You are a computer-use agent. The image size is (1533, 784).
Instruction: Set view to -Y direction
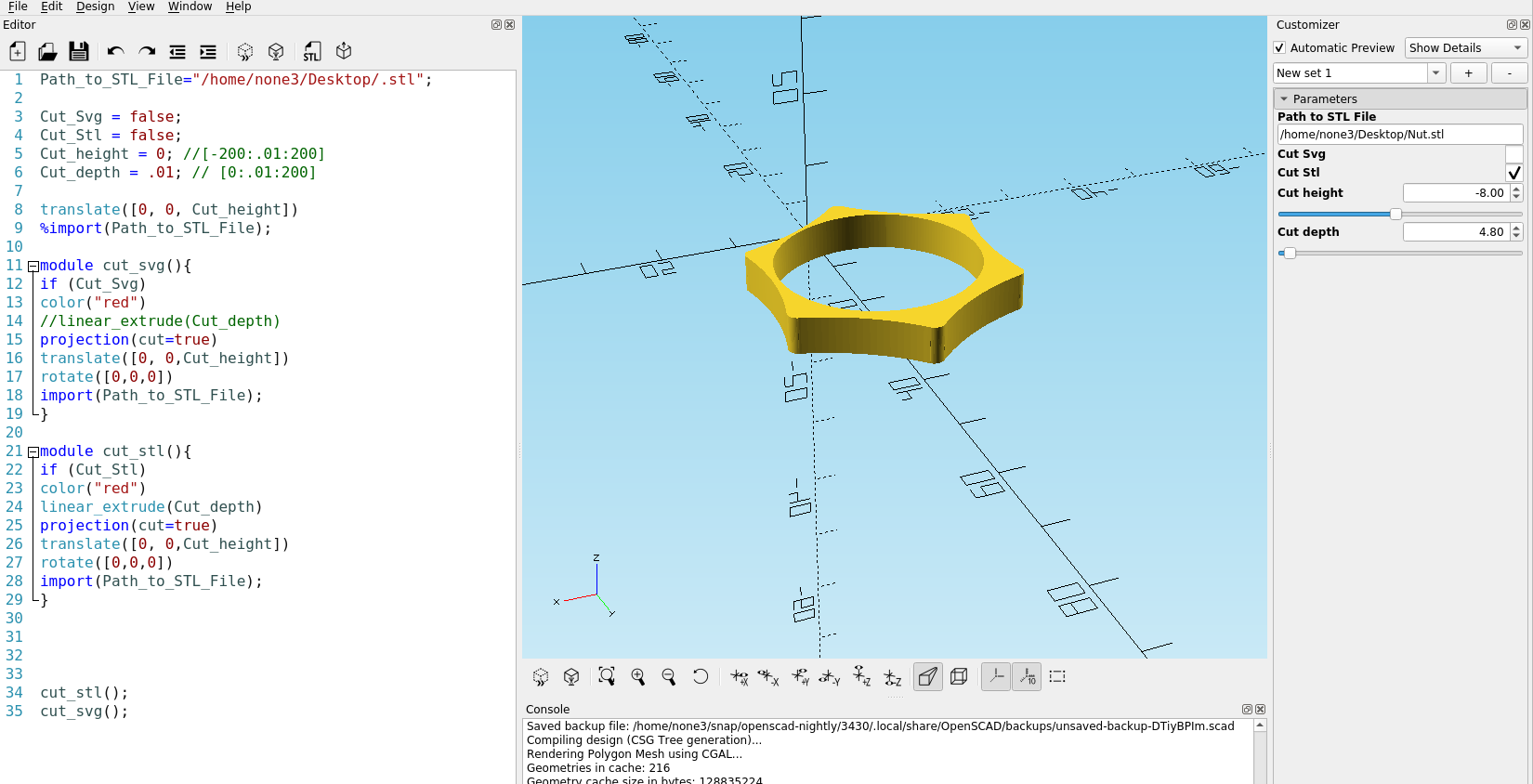pos(830,677)
